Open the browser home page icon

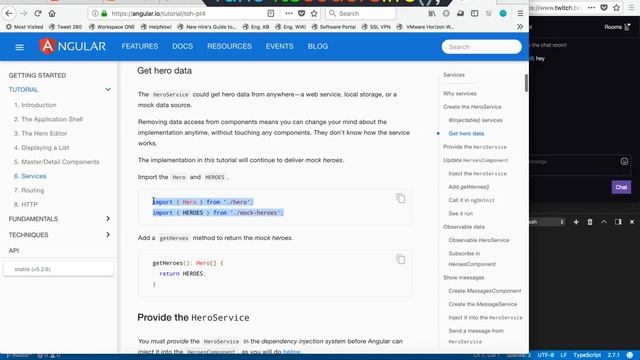point(52,13)
